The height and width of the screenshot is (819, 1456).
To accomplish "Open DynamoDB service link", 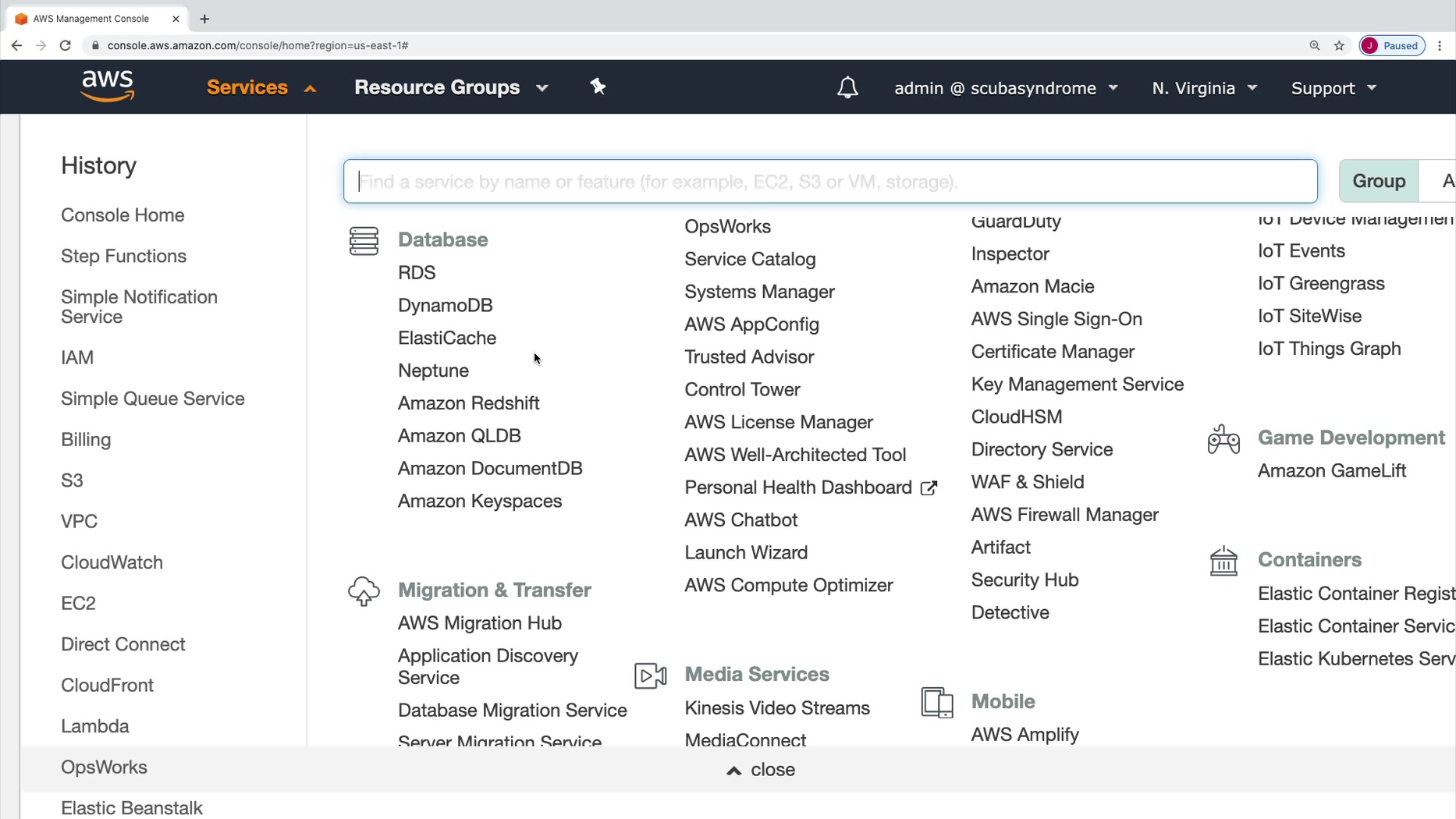I will coord(445,305).
